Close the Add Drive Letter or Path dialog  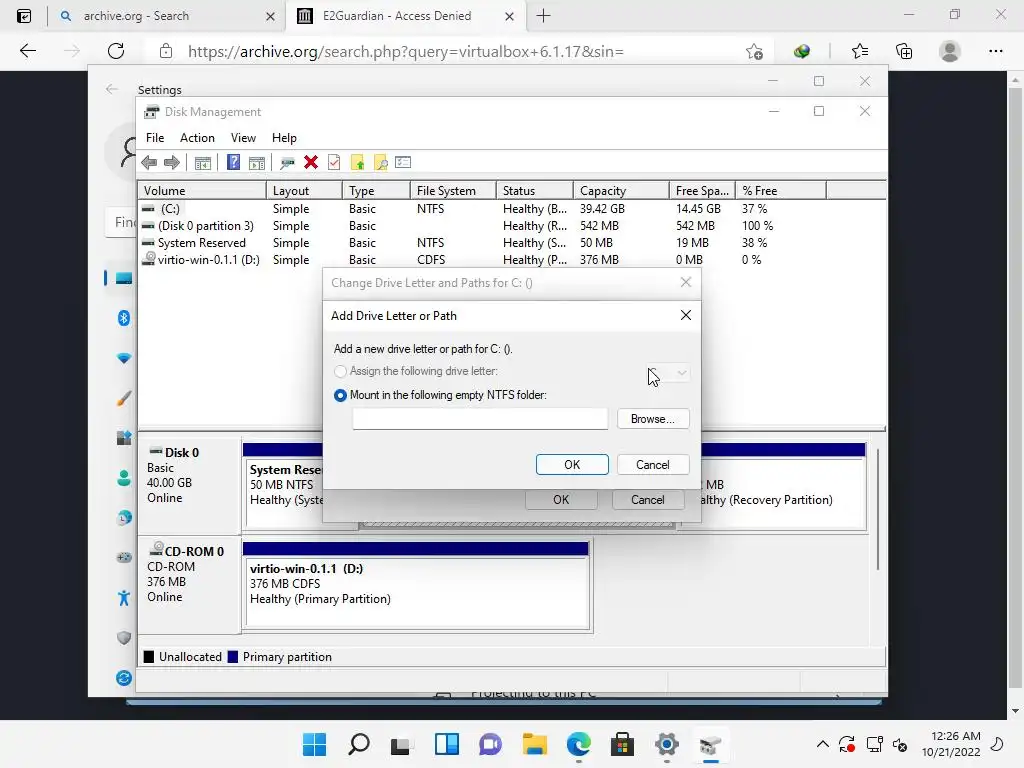coord(686,315)
